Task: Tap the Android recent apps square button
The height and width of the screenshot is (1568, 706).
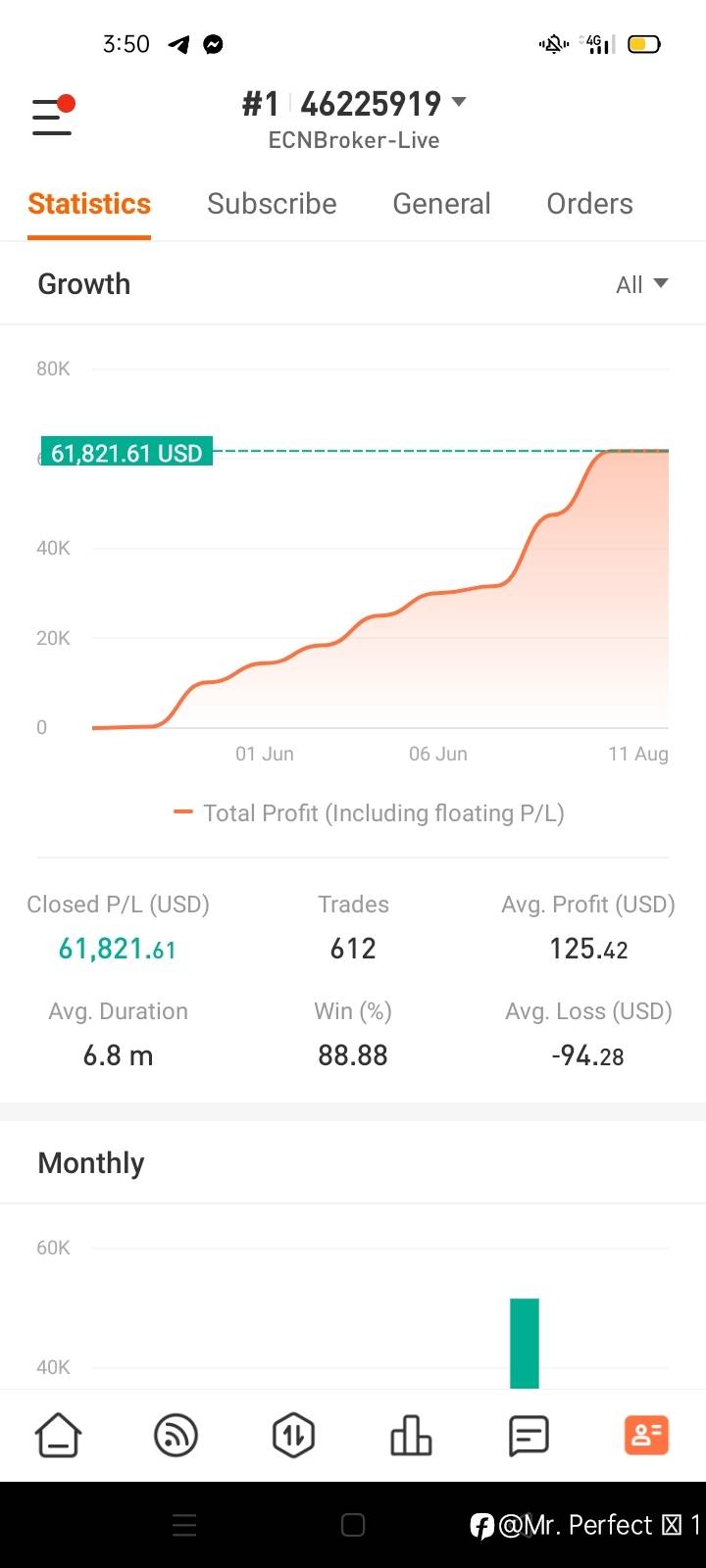Action: coord(353,1525)
